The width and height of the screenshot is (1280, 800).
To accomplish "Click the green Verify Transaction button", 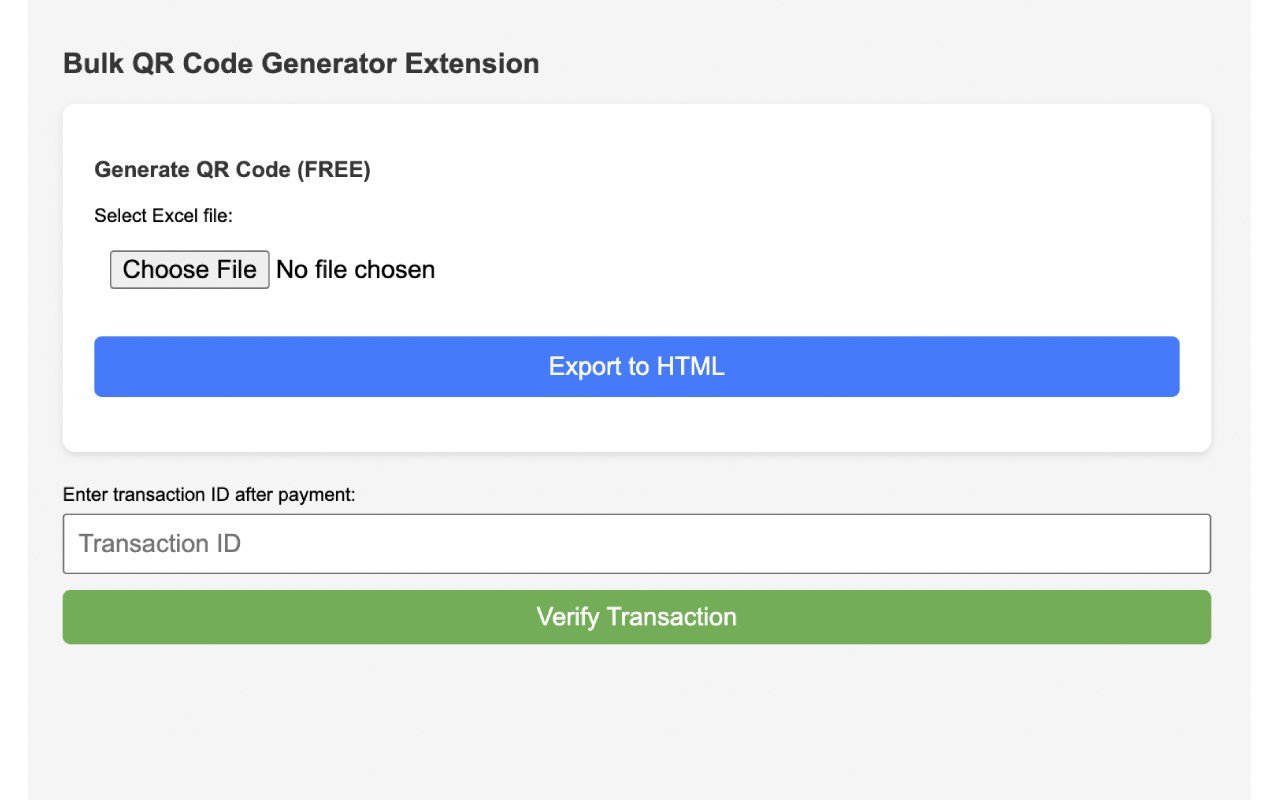I will [x=636, y=617].
